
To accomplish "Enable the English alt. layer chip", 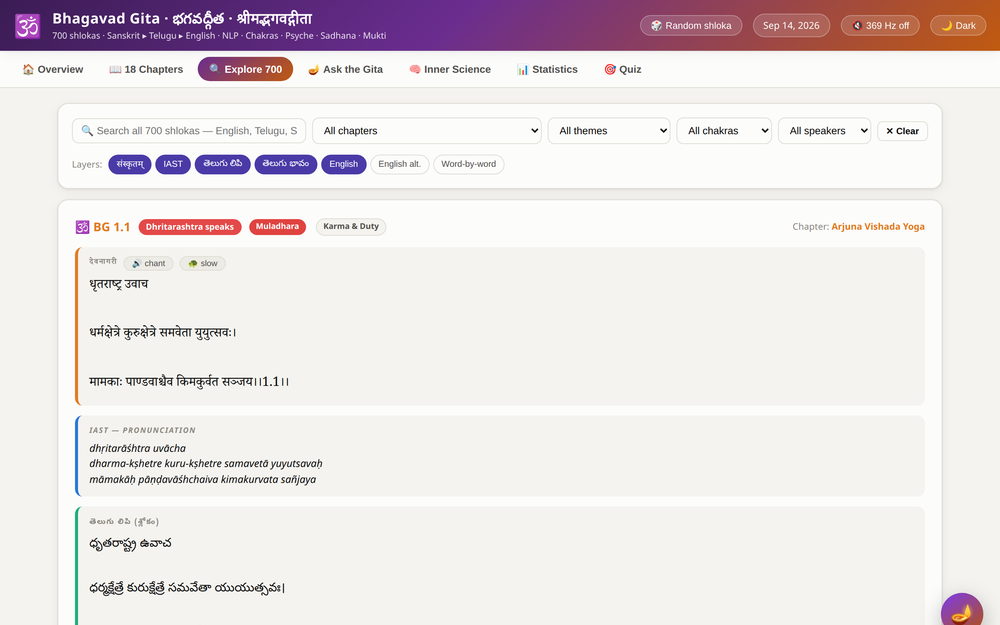I will coord(400,164).
